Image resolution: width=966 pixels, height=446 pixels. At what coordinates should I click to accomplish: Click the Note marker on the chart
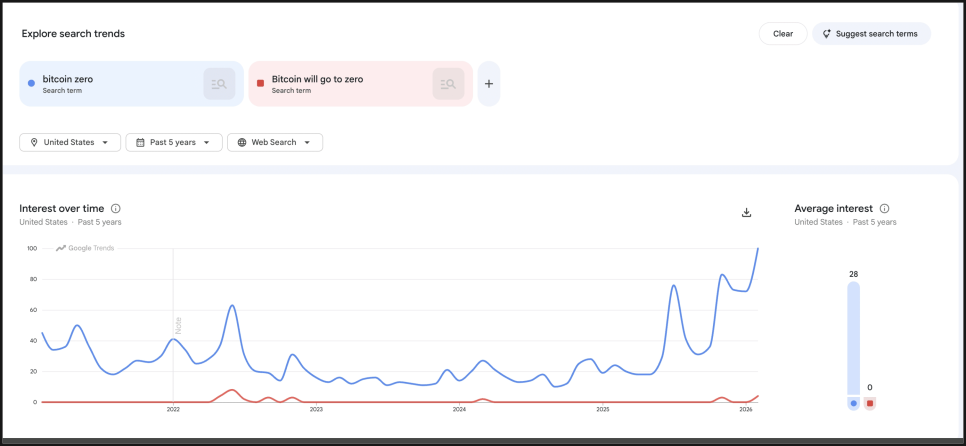coord(178,325)
